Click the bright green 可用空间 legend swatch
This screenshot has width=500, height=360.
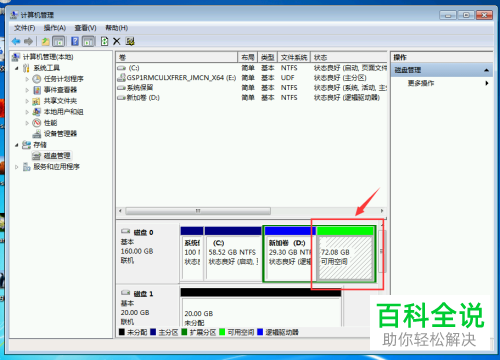[x=222, y=332]
